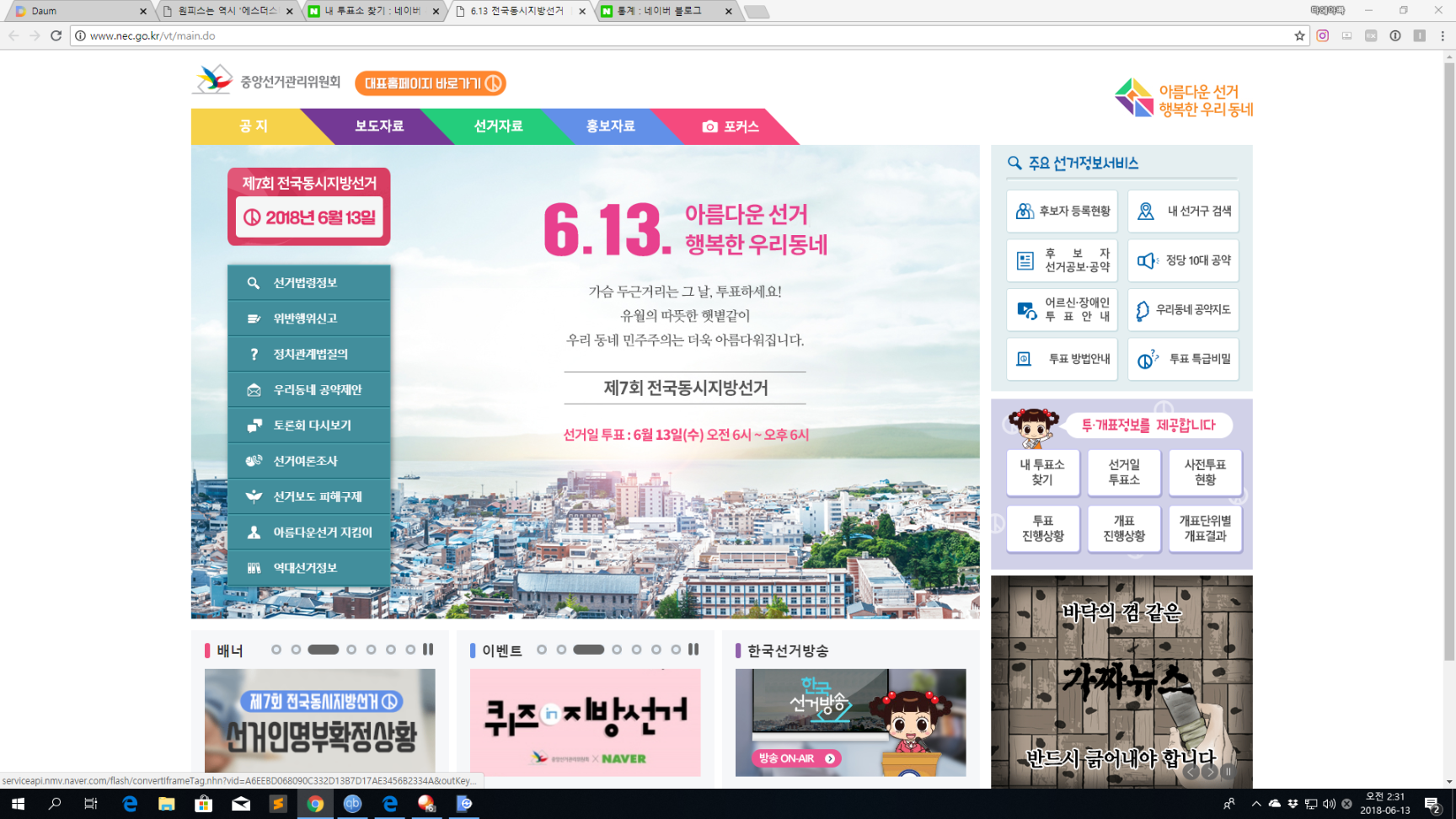Click 사전투표 현황 button
1456x819 pixels.
(x=1205, y=472)
